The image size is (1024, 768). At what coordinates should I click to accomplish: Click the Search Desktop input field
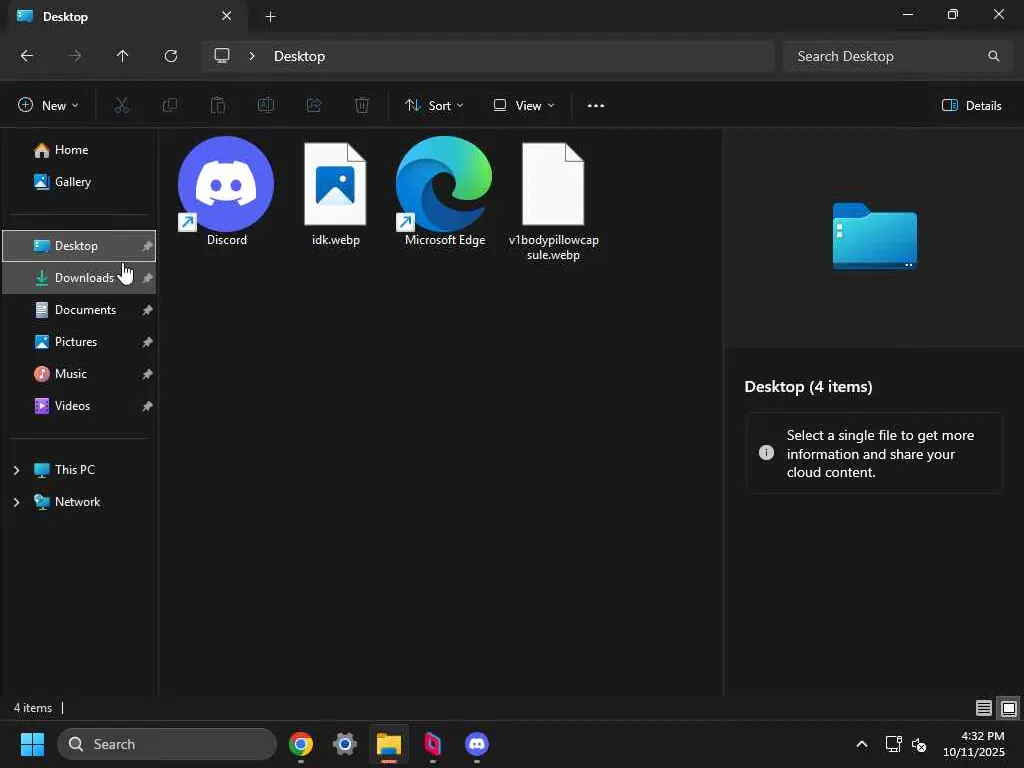pos(885,56)
